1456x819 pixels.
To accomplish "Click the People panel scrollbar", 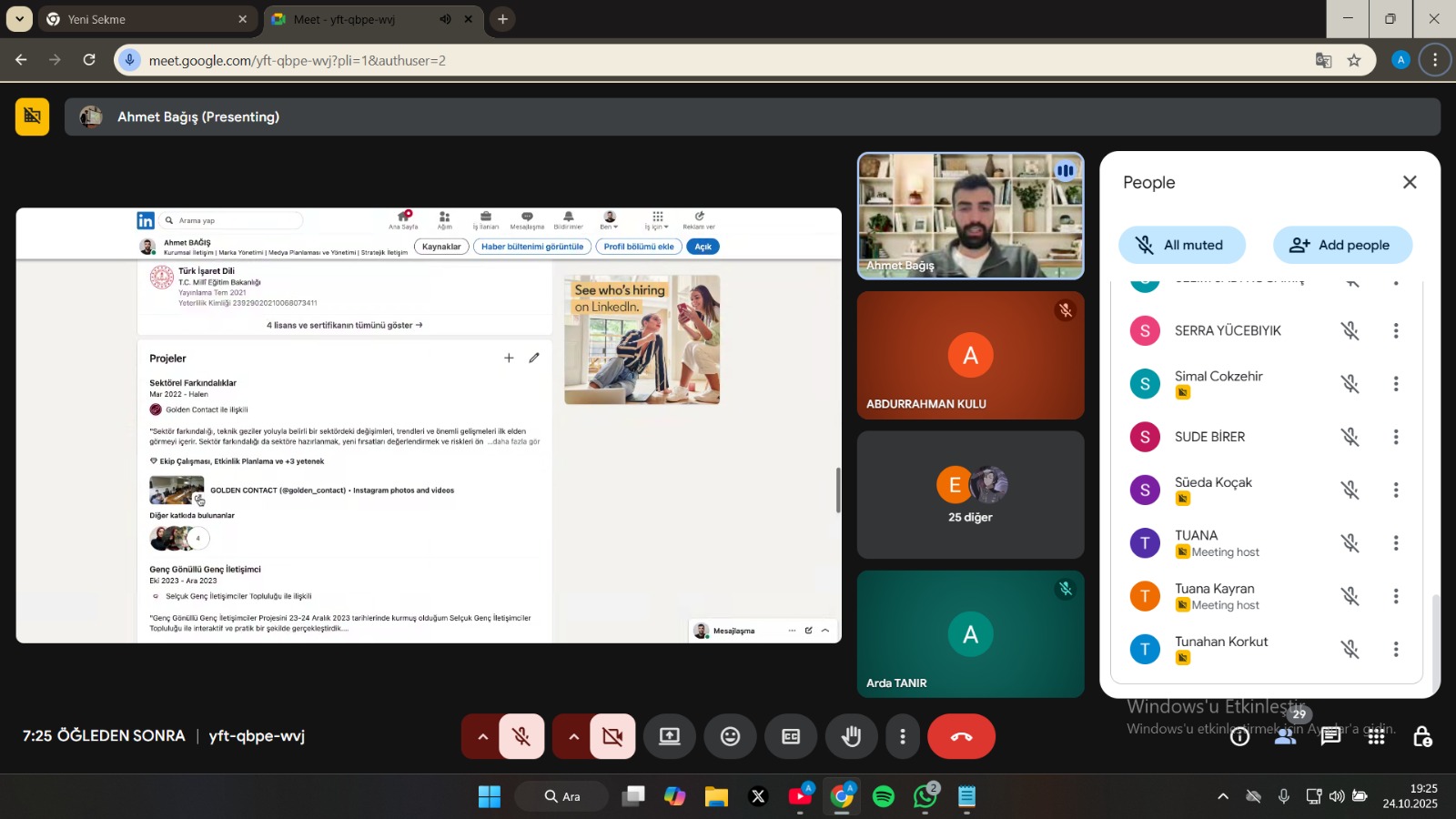I will click(1436, 637).
